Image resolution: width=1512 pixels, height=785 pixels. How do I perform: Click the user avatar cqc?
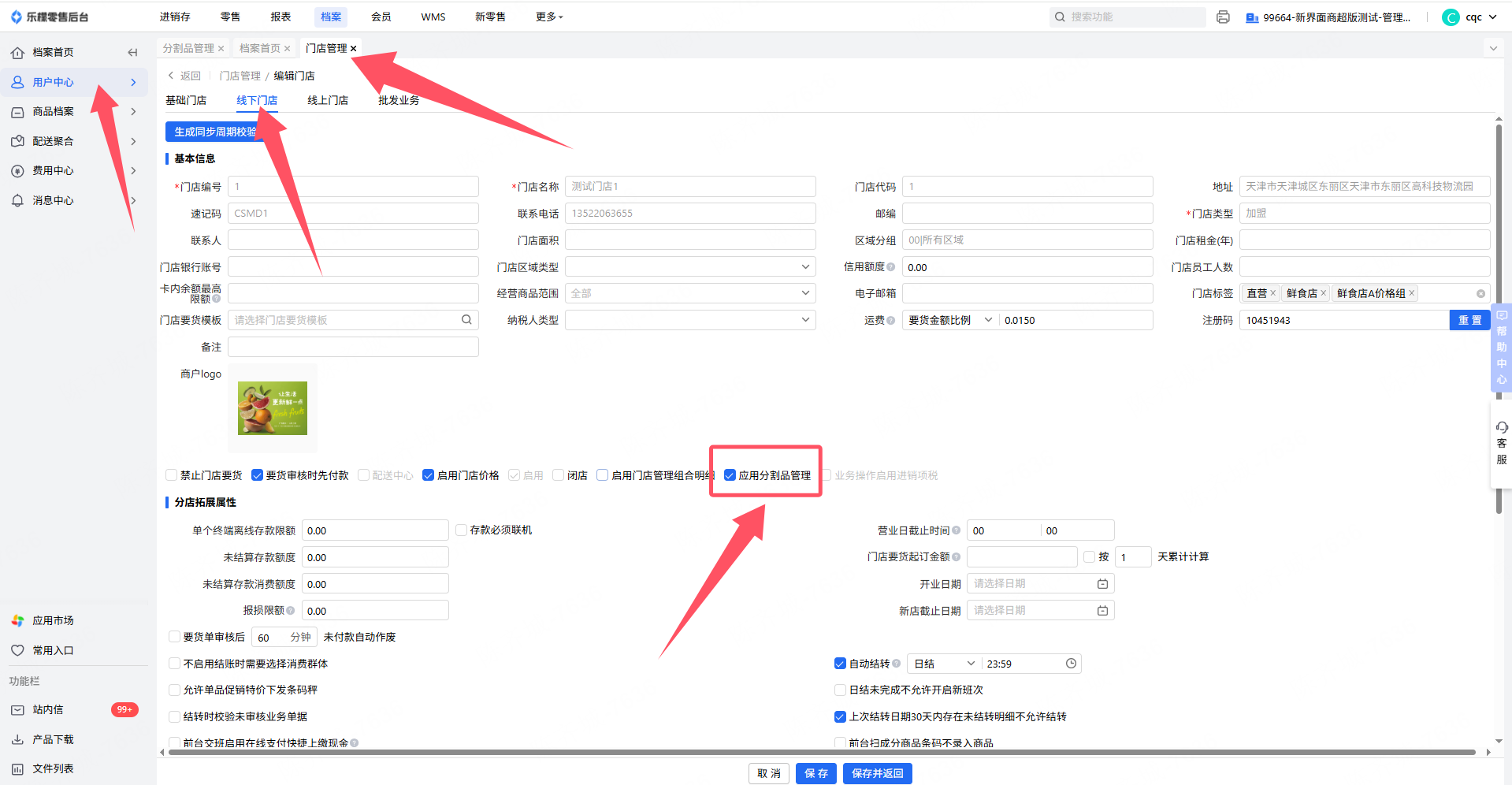pos(1450,17)
